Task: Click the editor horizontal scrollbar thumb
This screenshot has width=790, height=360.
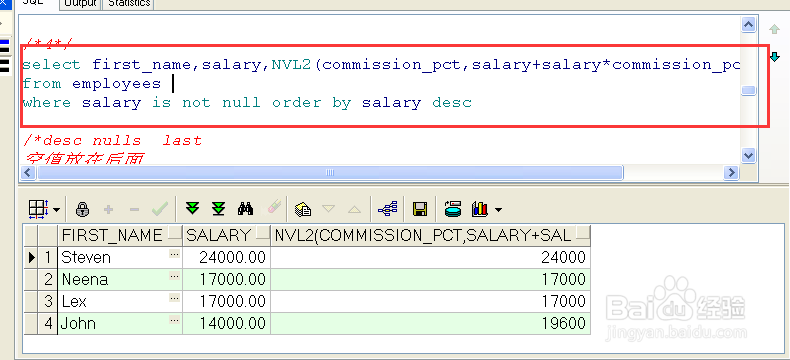Action: pos(330,173)
